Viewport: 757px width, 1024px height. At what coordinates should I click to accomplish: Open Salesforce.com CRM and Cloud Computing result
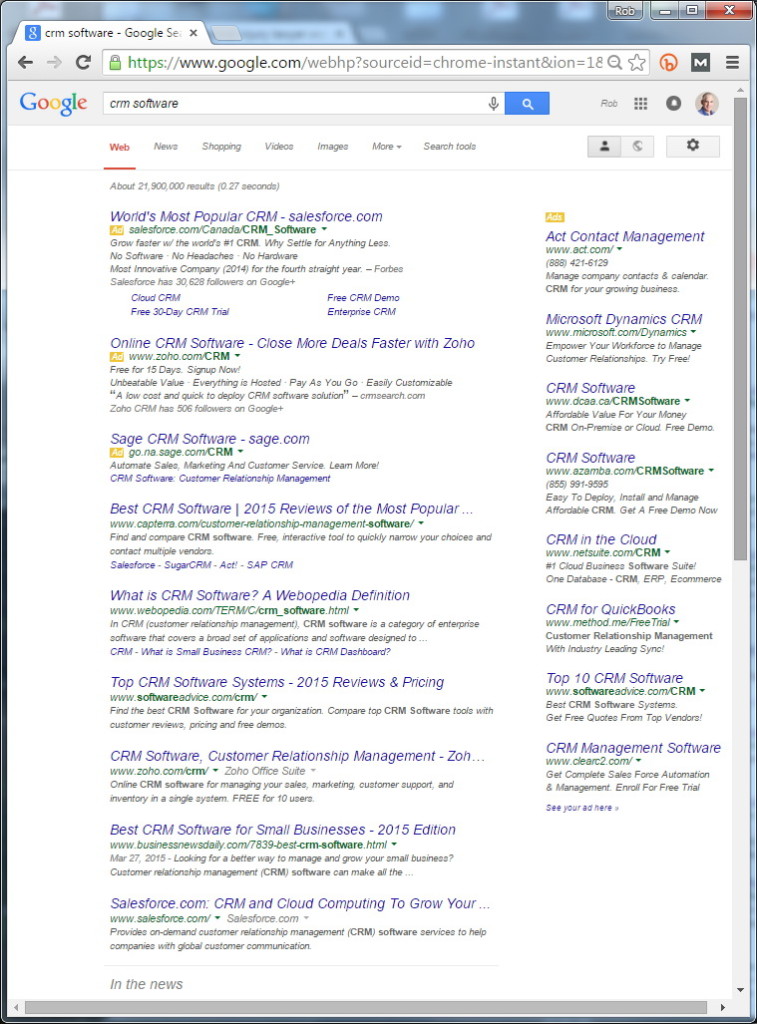click(300, 903)
